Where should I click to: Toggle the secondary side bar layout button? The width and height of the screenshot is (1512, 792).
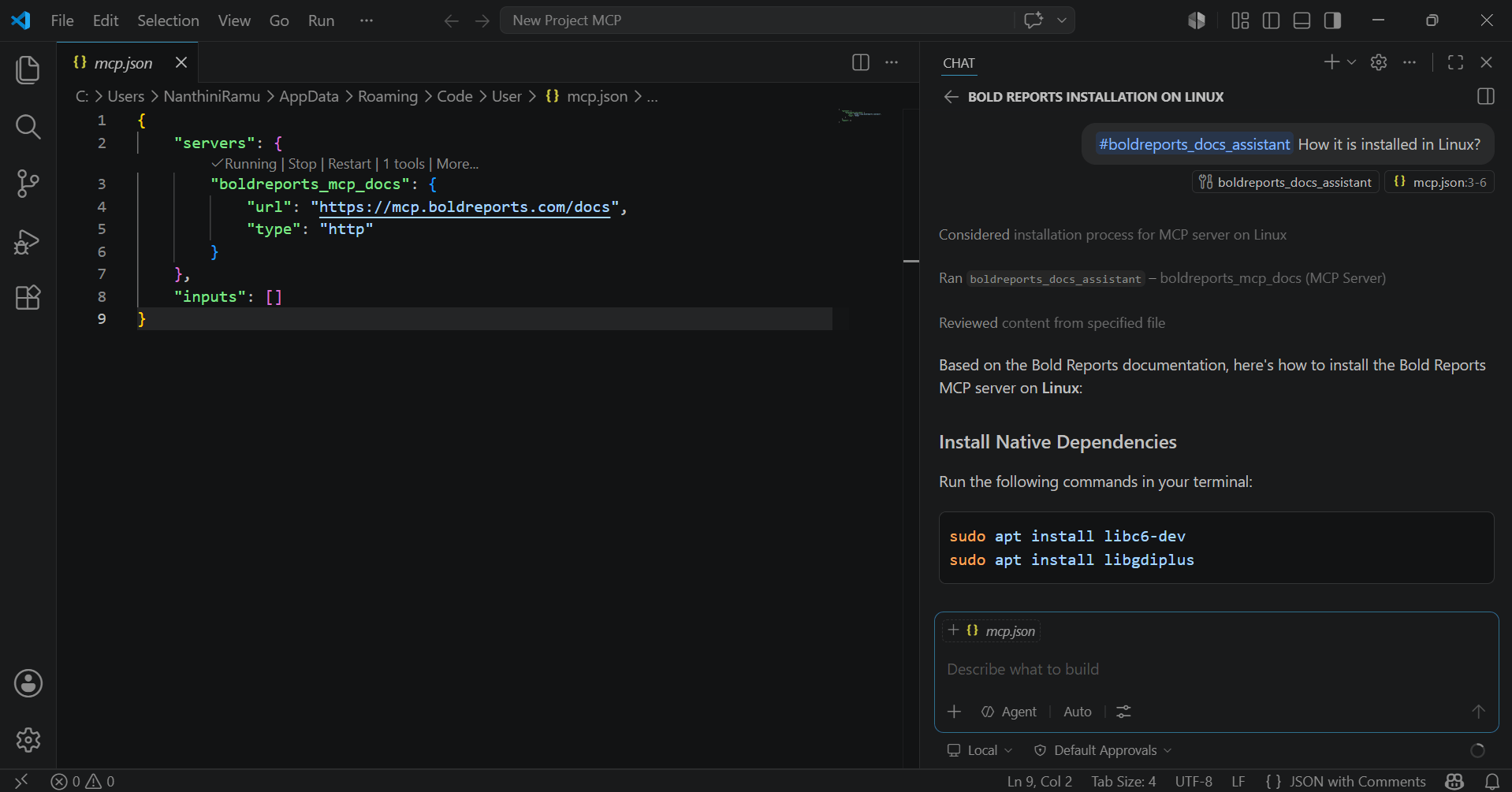(1333, 20)
